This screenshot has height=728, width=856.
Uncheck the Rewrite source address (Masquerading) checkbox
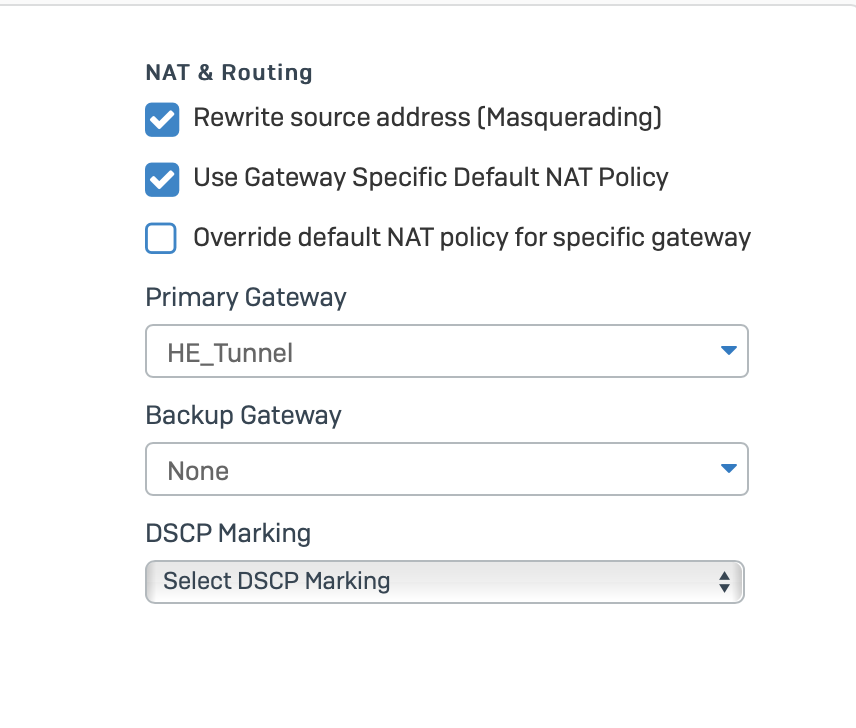(162, 119)
